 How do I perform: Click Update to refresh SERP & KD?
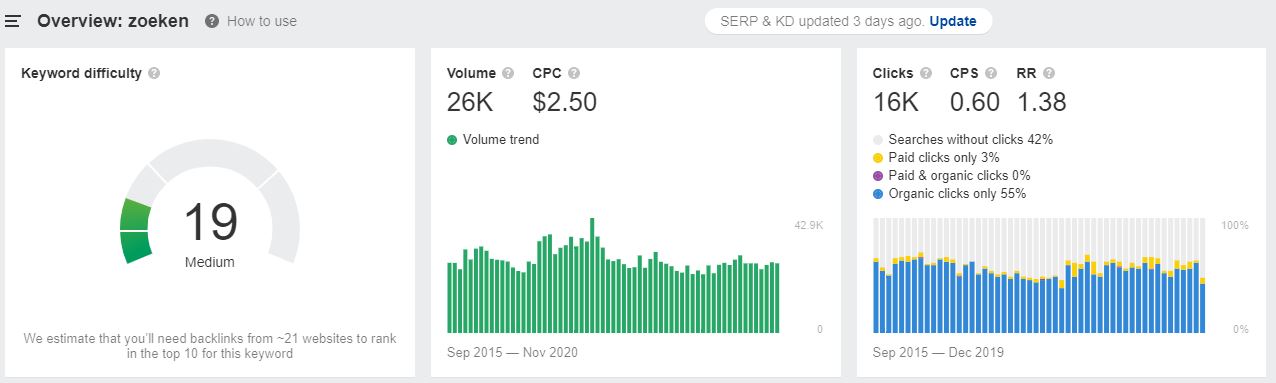952,21
